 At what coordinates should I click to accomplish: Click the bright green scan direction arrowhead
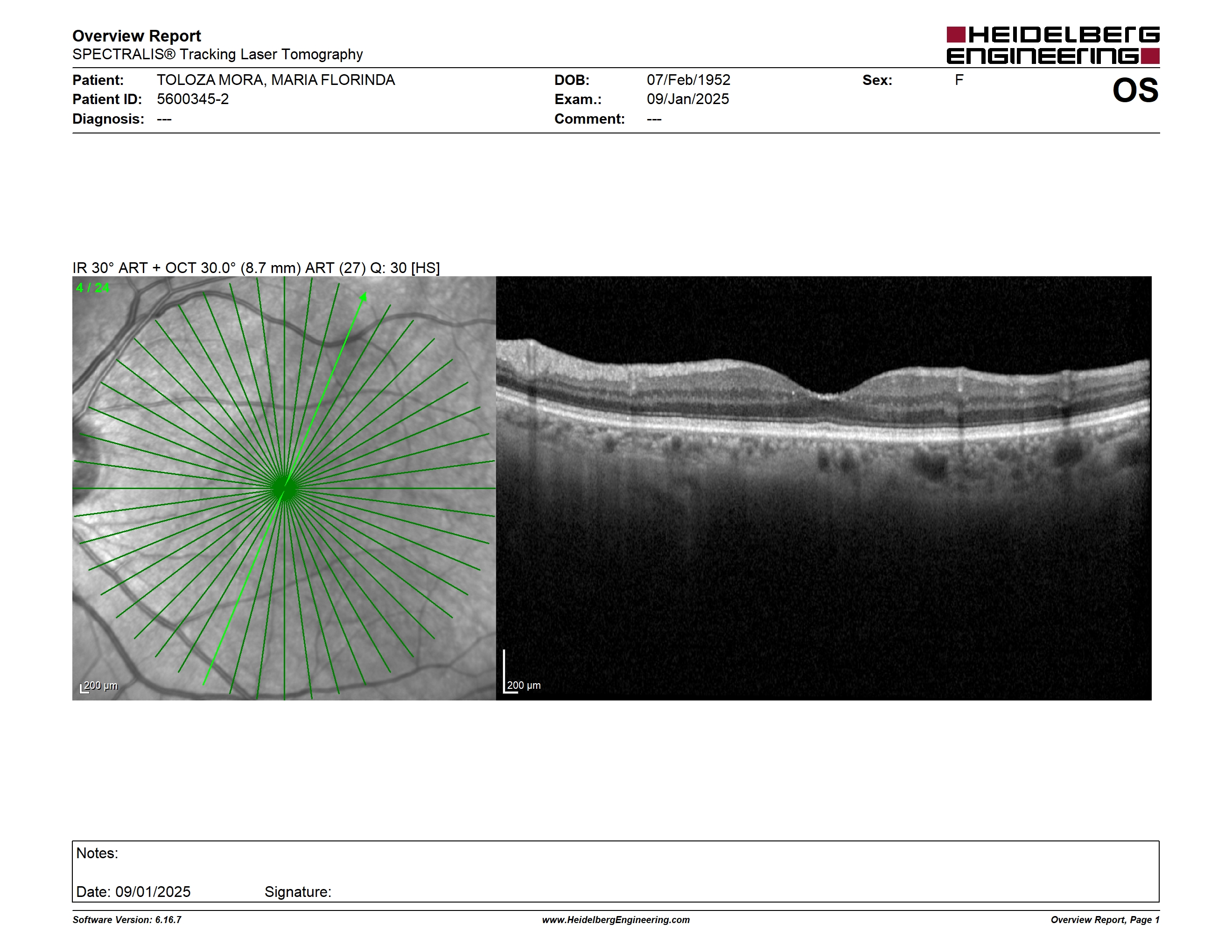click(364, 297)
